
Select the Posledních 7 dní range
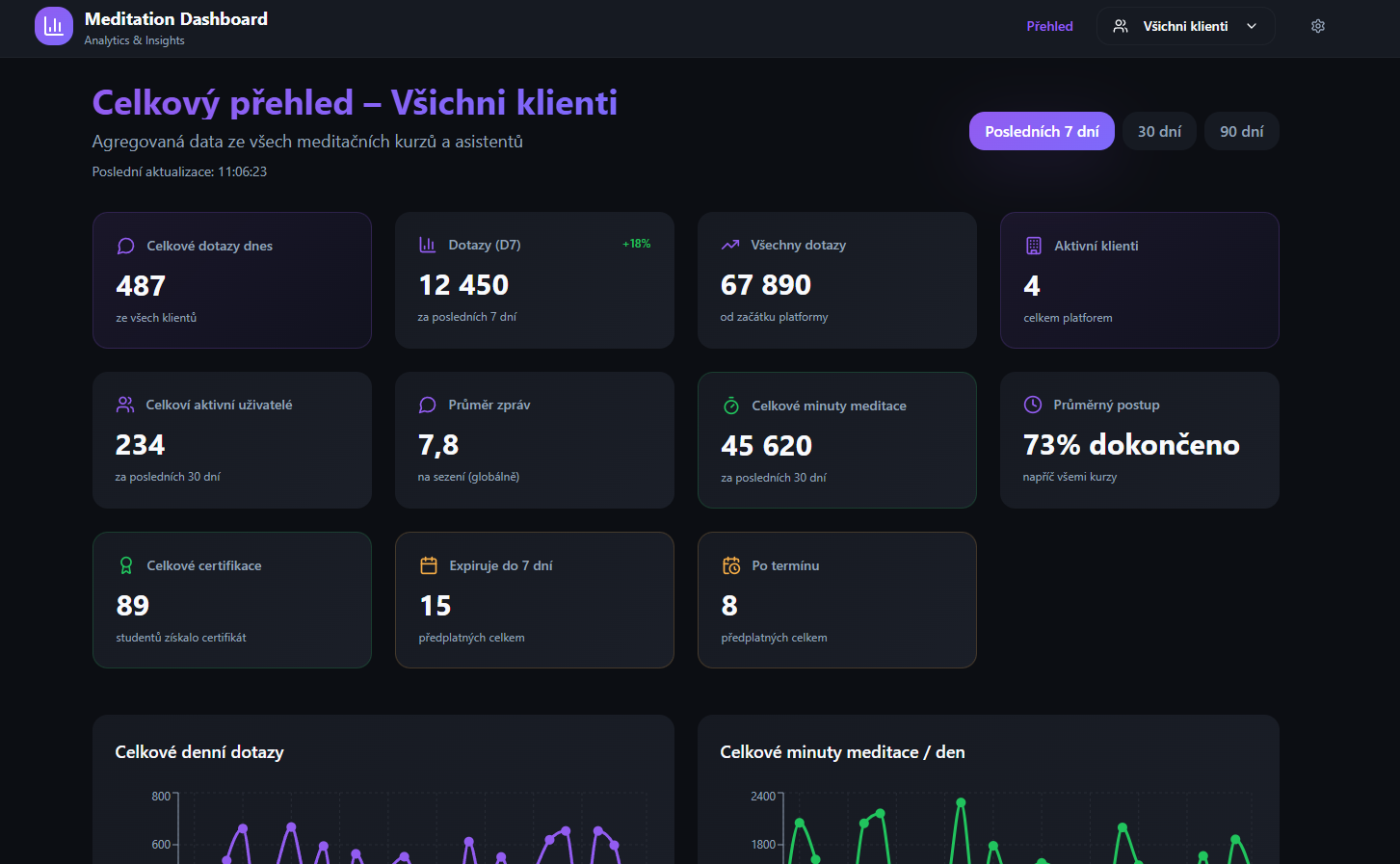[1042, 131]
